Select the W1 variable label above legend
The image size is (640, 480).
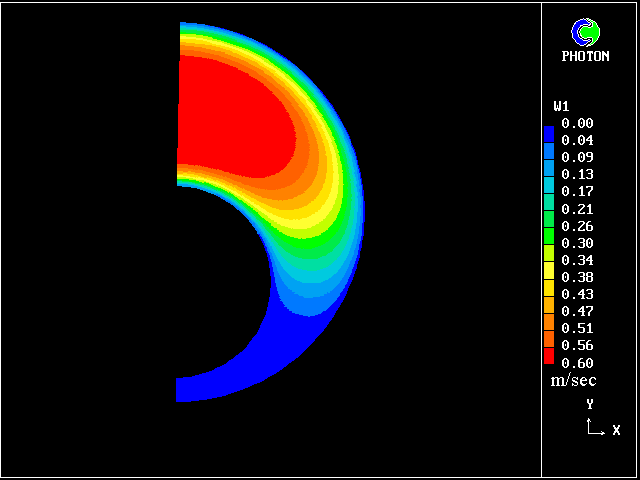[x=561, y=106]
